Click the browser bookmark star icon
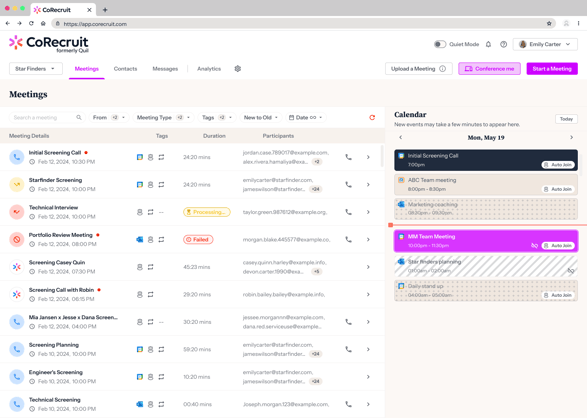587x418 pixels. (x=549, y=23)
